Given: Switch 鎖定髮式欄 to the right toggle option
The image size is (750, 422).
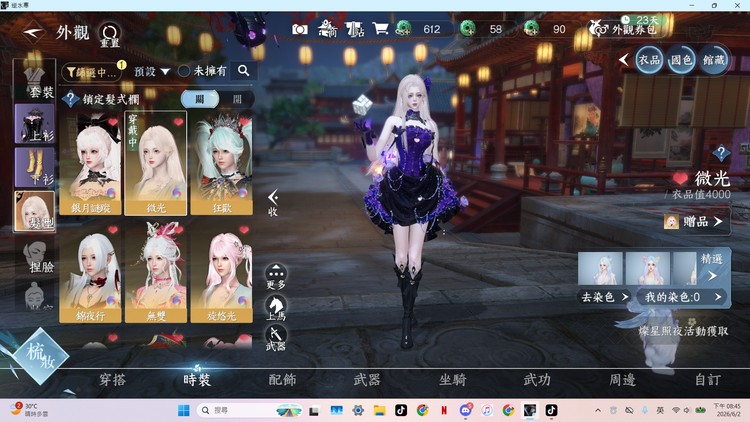Looking at the screenshot, I should coord(237,99).
